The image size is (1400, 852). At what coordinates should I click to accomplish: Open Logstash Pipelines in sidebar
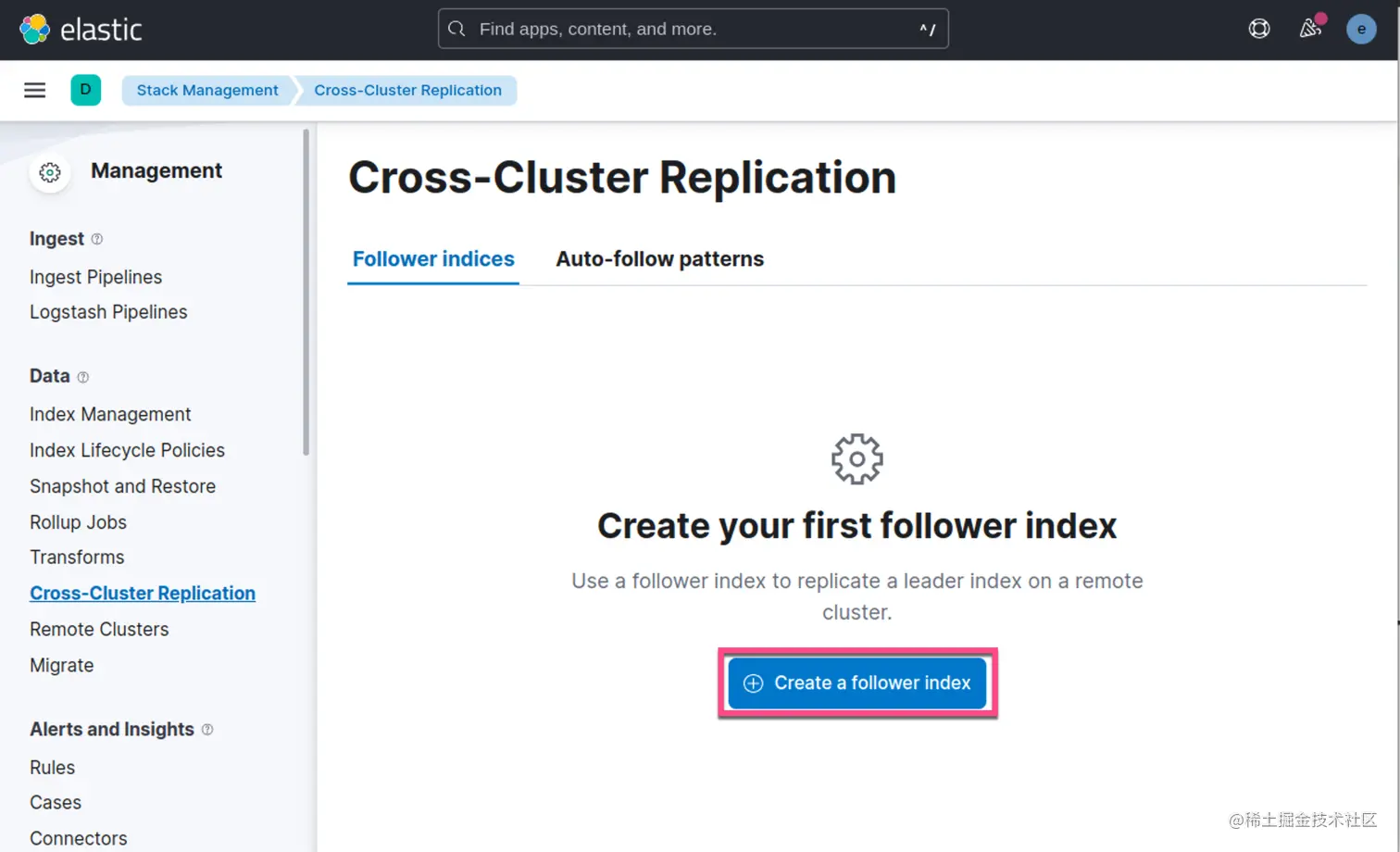[x=108, y=312]
